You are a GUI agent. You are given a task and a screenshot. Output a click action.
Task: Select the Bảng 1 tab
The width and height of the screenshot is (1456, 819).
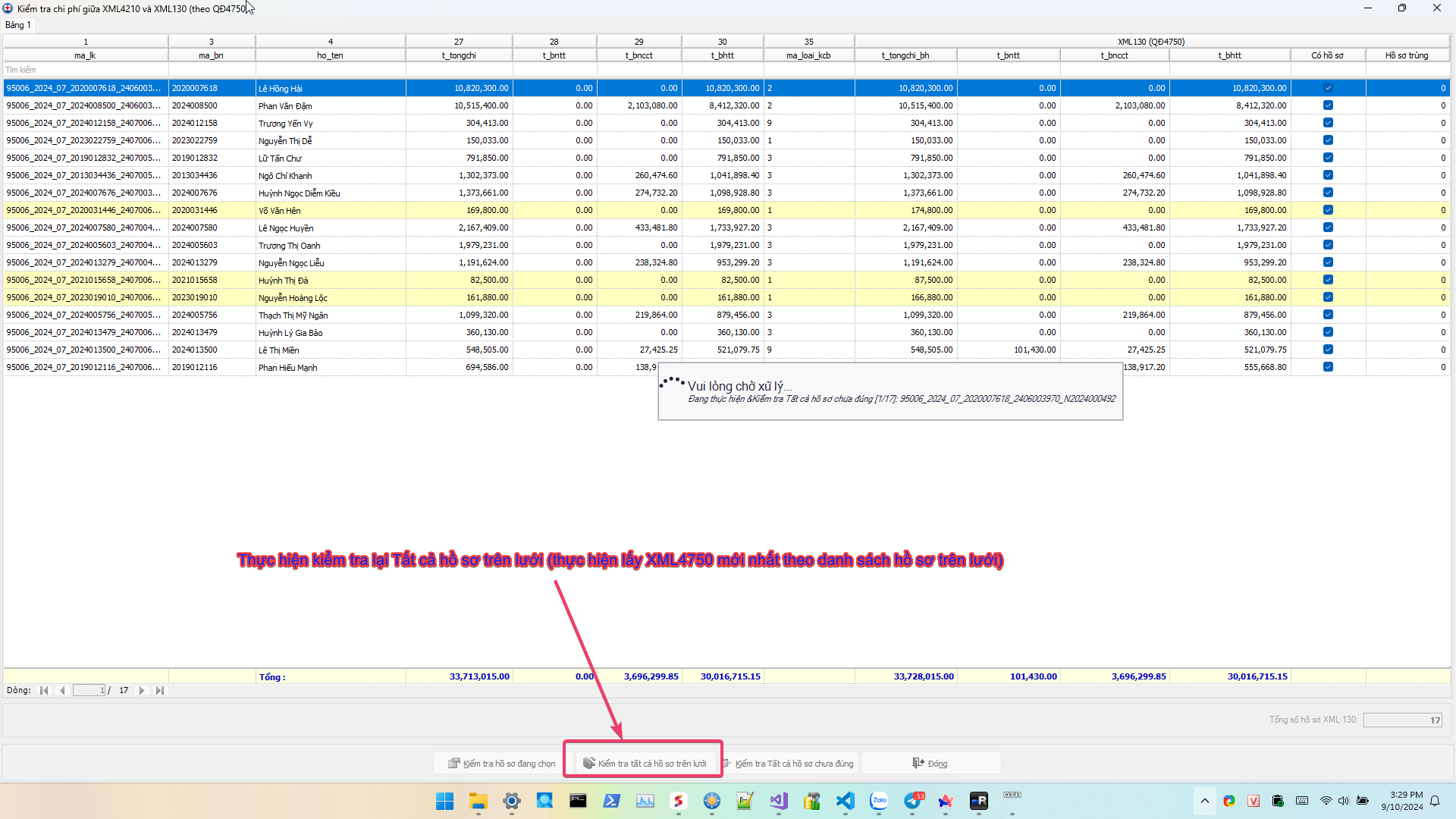coord(18,25)
